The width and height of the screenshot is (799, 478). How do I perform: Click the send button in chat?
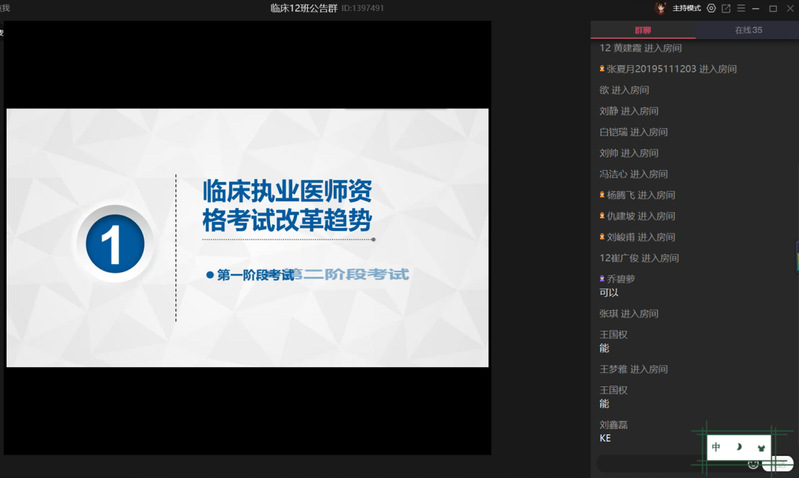(x=776, y=464)
